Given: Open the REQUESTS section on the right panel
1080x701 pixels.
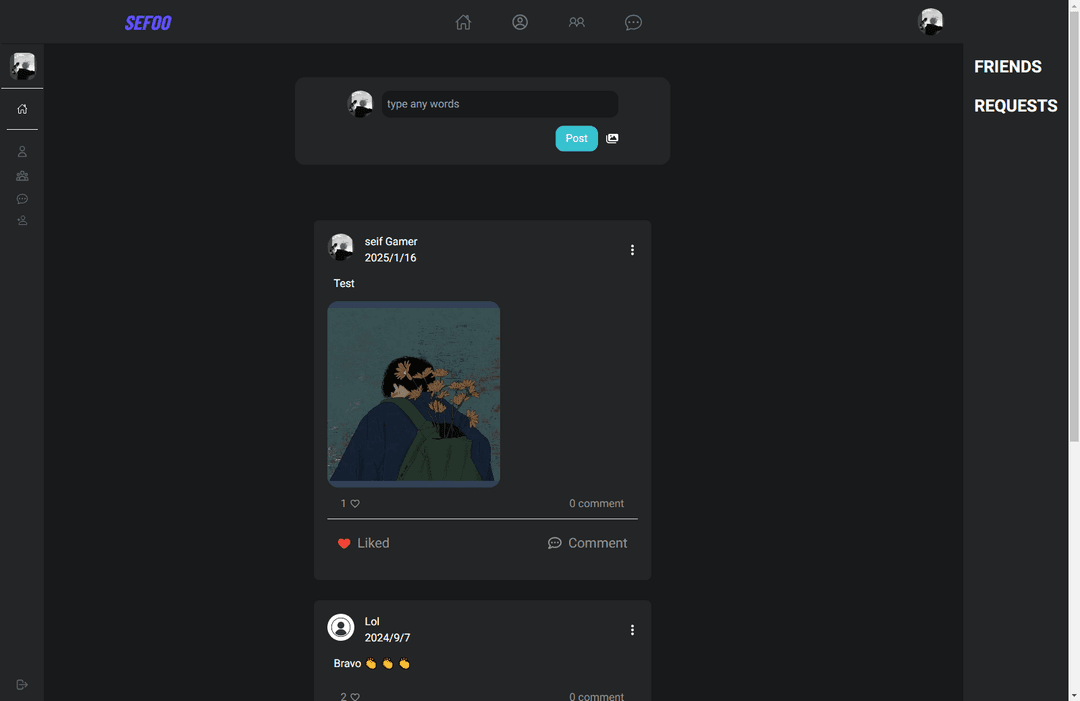Looking at the screenshot, I should [x=1015, y=106].
